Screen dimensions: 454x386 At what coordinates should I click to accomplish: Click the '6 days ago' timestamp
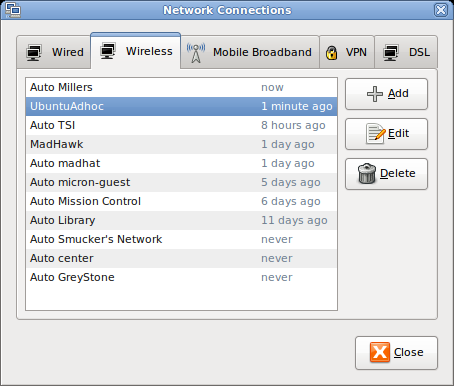291,201
